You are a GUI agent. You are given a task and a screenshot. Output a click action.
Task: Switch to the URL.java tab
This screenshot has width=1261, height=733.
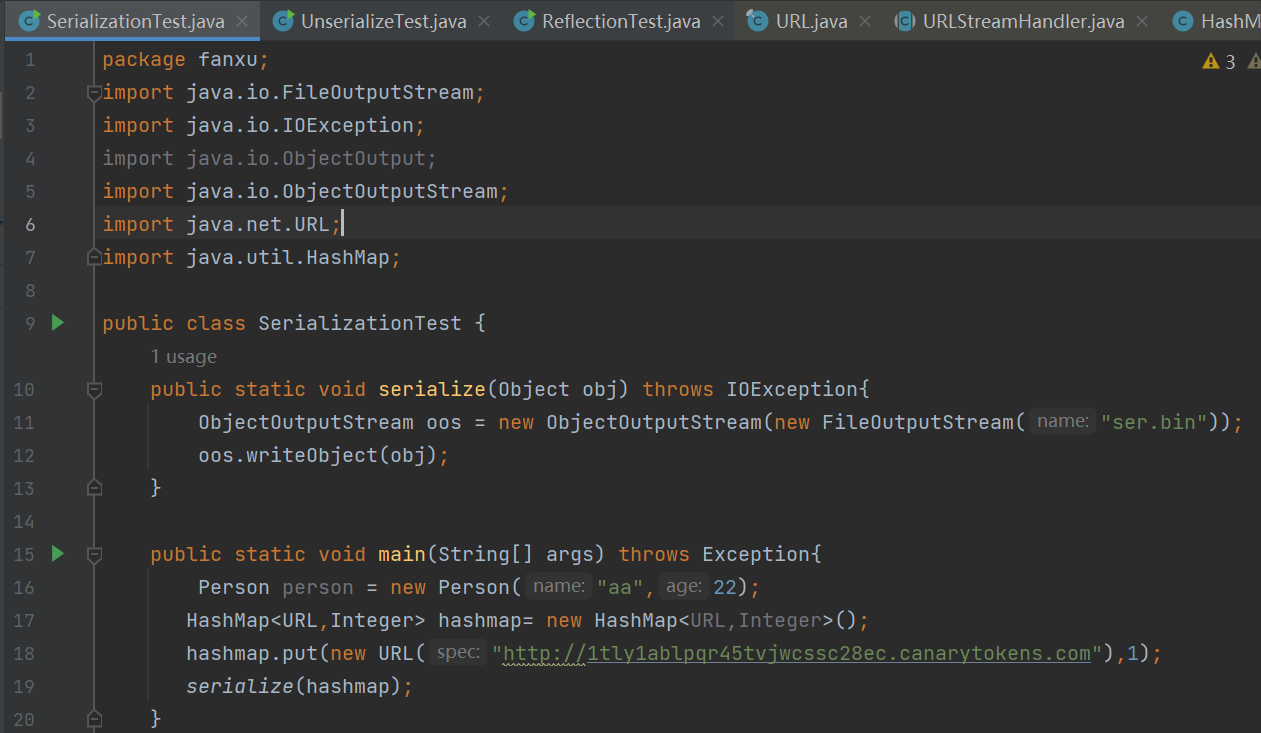(x=811, y=21)
